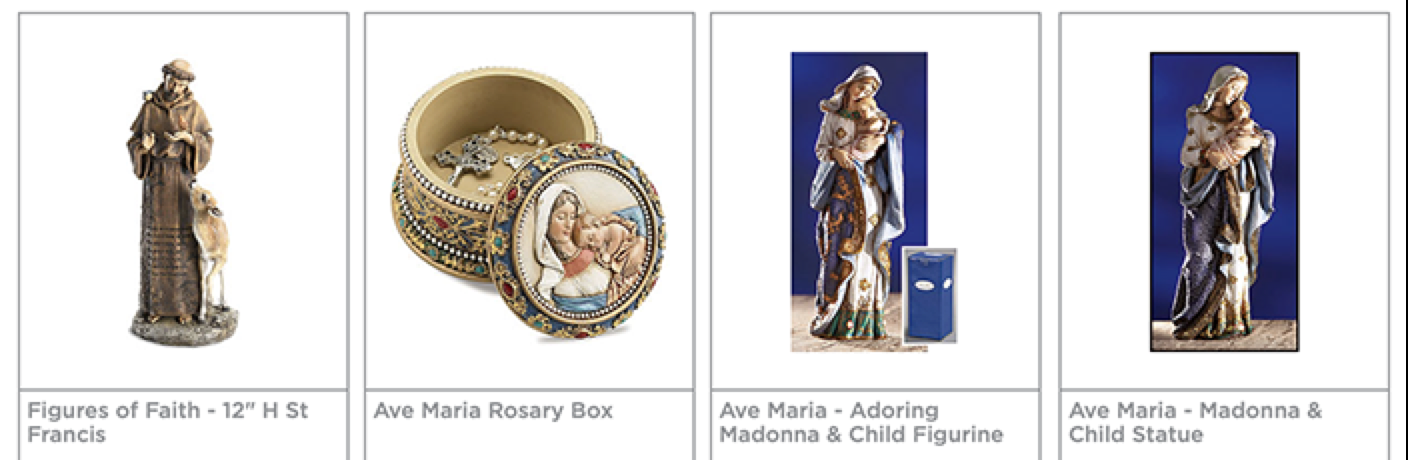The height and width of the screenshot is (460, 1414).
Task: Open 'Ave Maria - Adoring Madonna & Child Figurine' link
Action: pos(861,422)
